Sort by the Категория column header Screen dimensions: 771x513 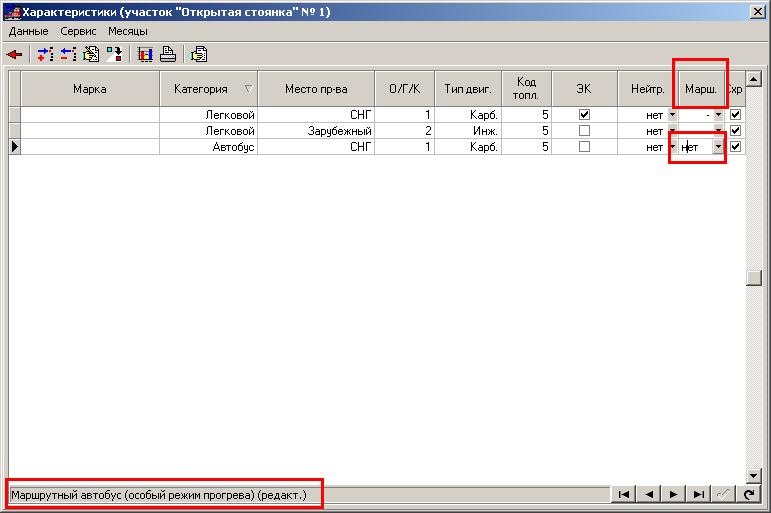pos(208,89)
